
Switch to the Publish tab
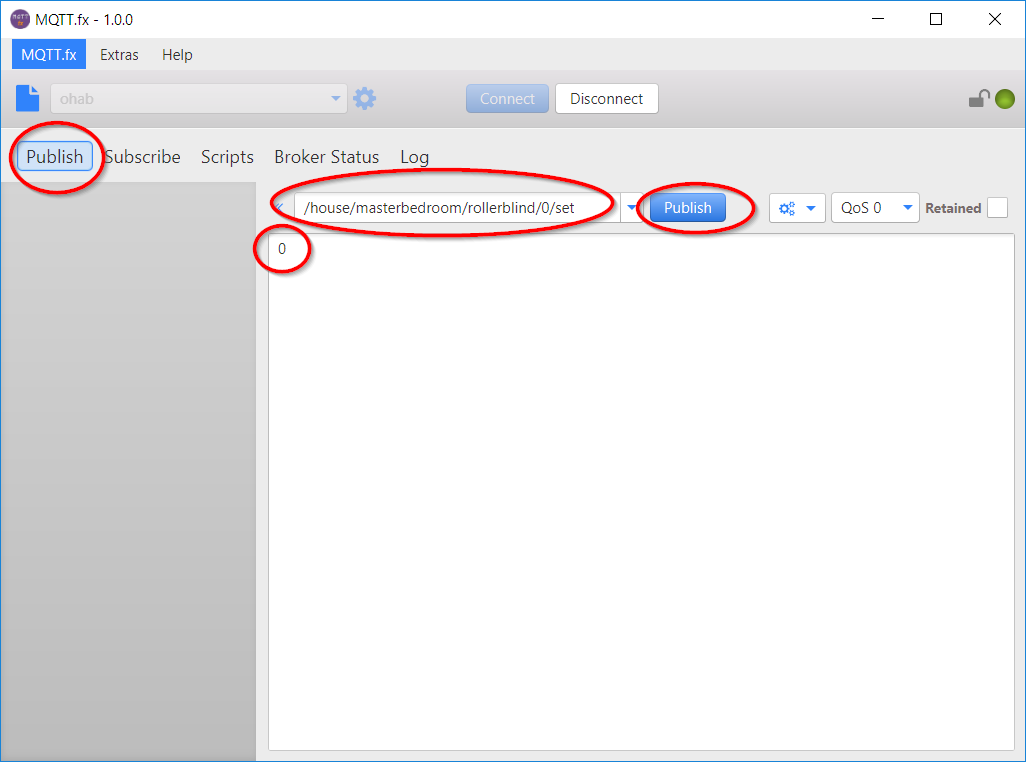[x=55, y=157]
